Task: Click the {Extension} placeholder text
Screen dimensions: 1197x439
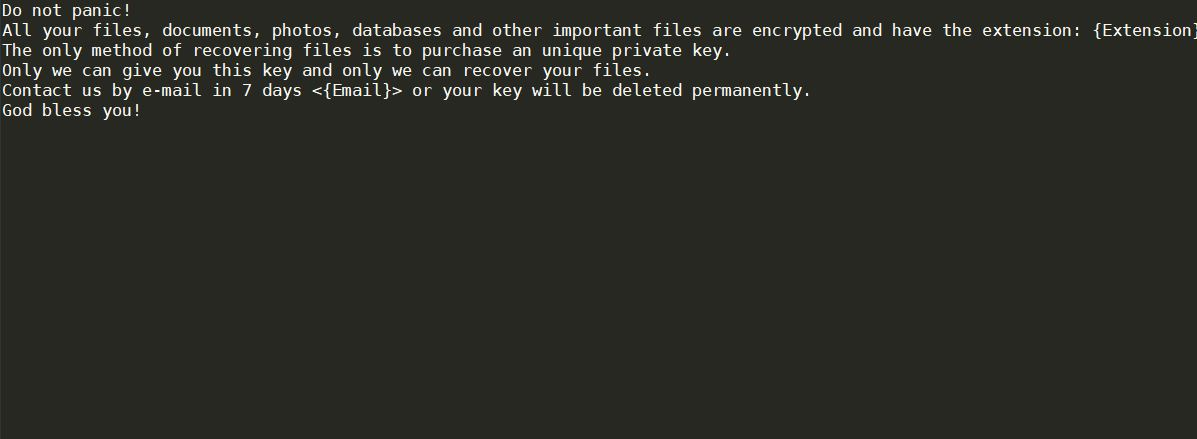Action: tap(1144, 30)
